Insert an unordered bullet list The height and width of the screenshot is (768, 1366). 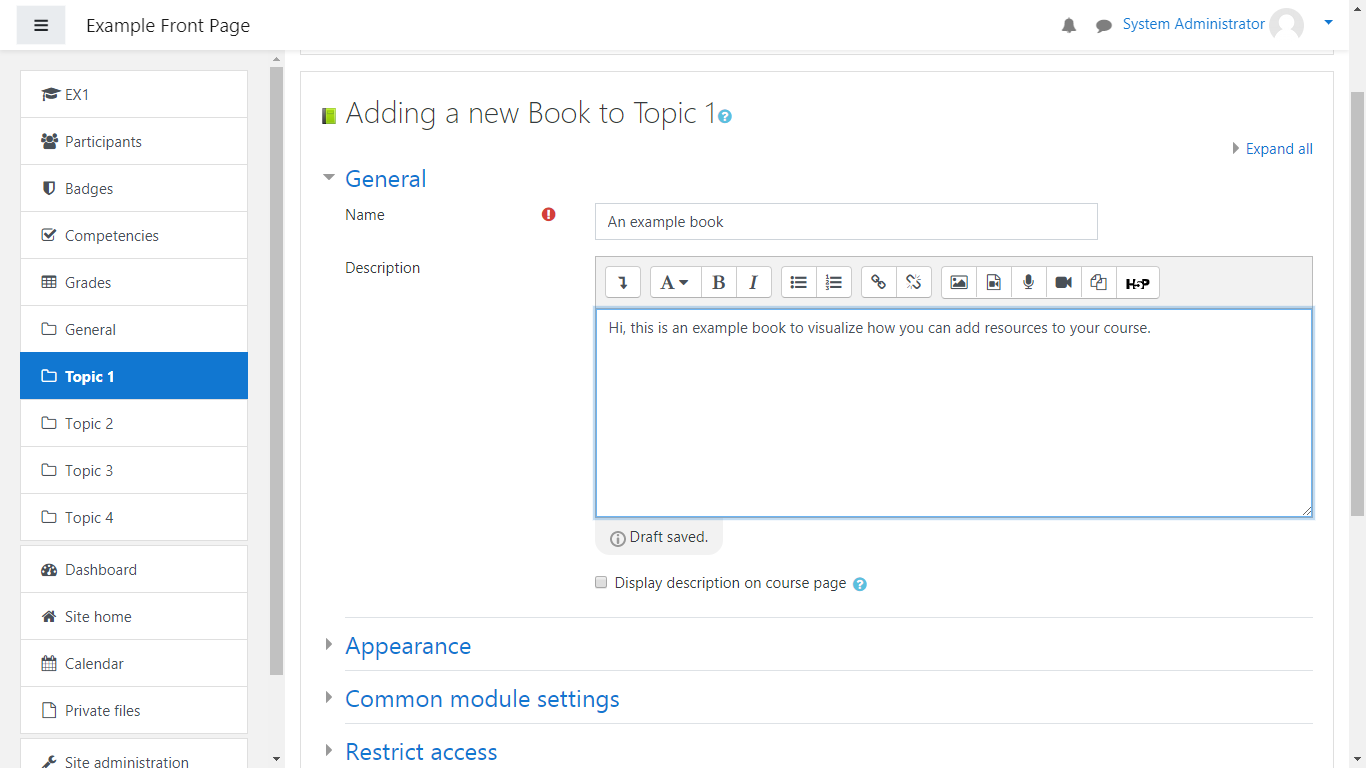click(798, 283)
